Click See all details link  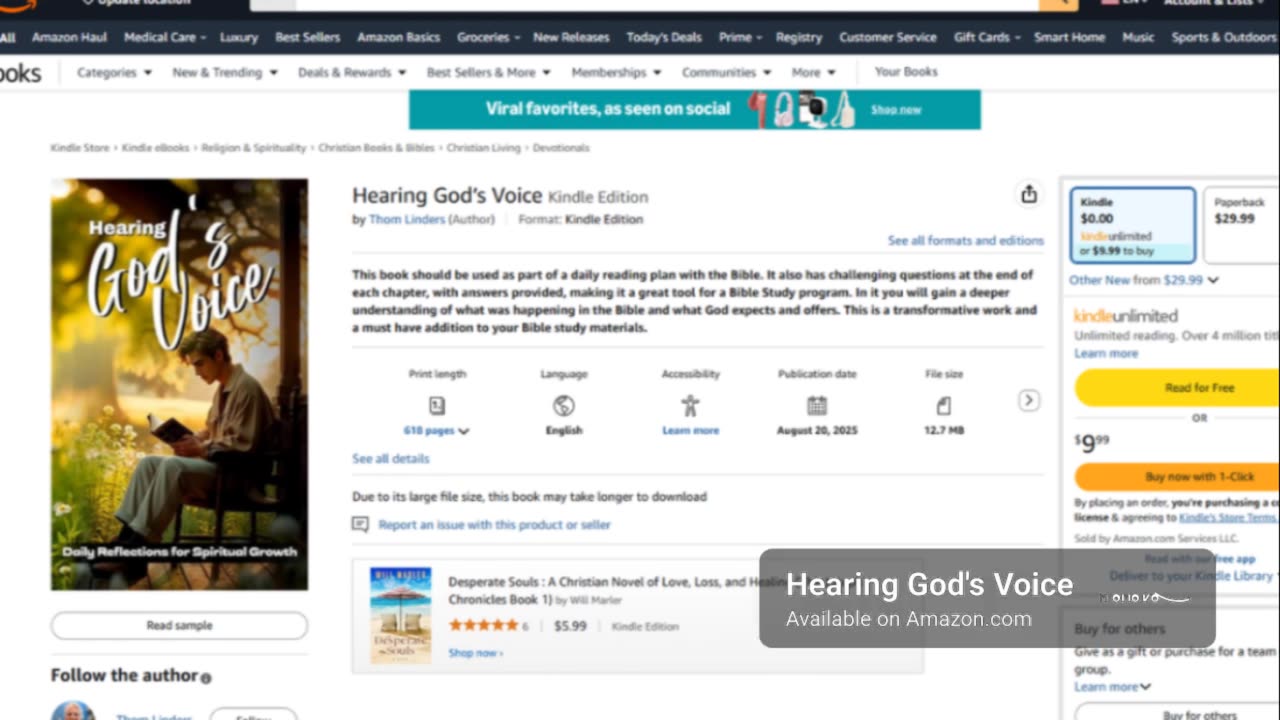click(390, 458)
